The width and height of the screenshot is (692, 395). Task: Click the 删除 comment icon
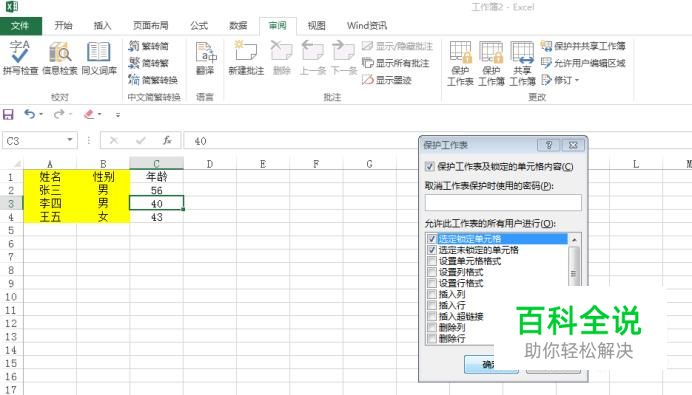coord(282,57)
